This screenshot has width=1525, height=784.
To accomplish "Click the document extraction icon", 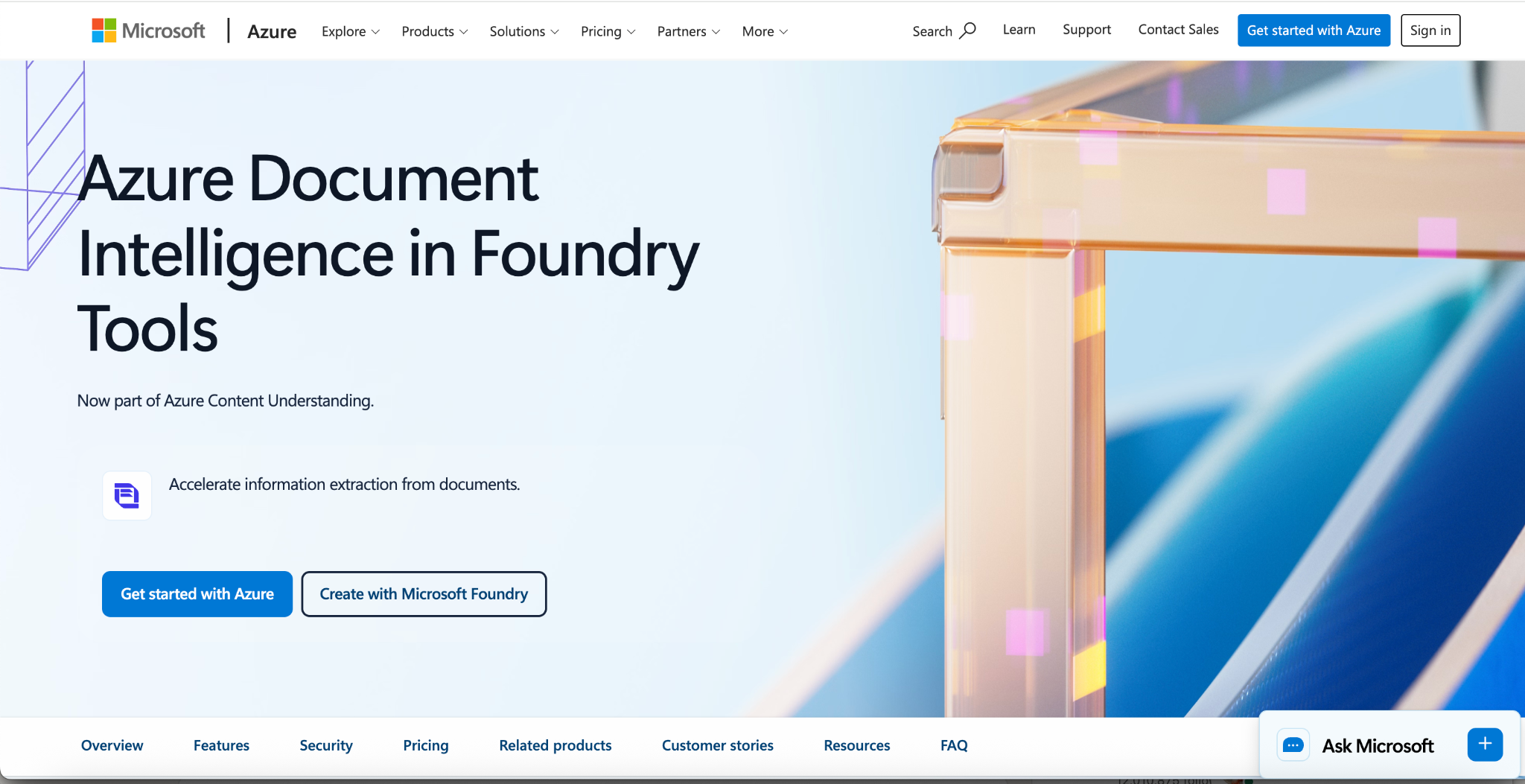I will pyautogui.click(x=127, y=495).
